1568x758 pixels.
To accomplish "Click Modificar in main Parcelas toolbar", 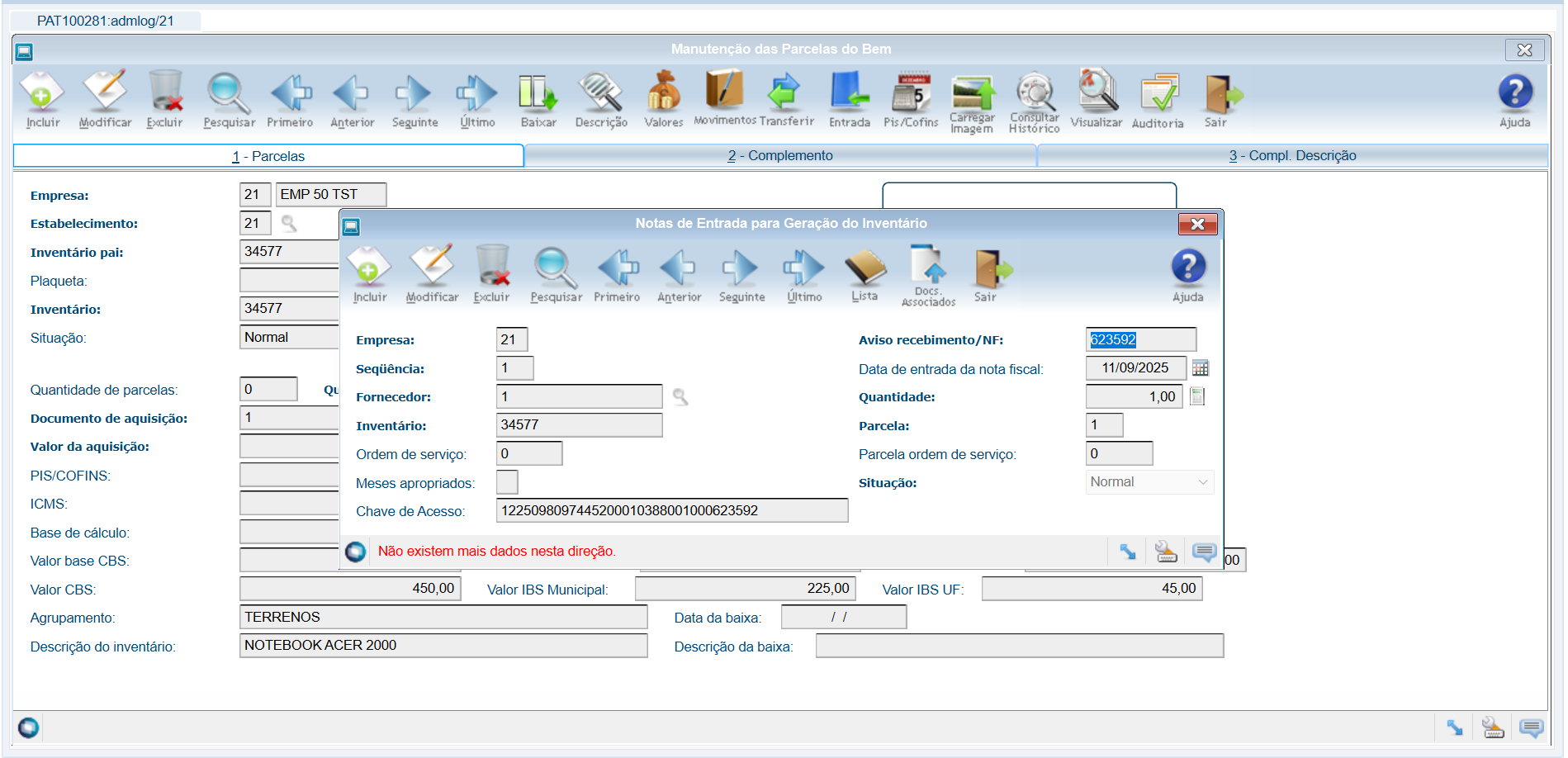I will (105, 100).
